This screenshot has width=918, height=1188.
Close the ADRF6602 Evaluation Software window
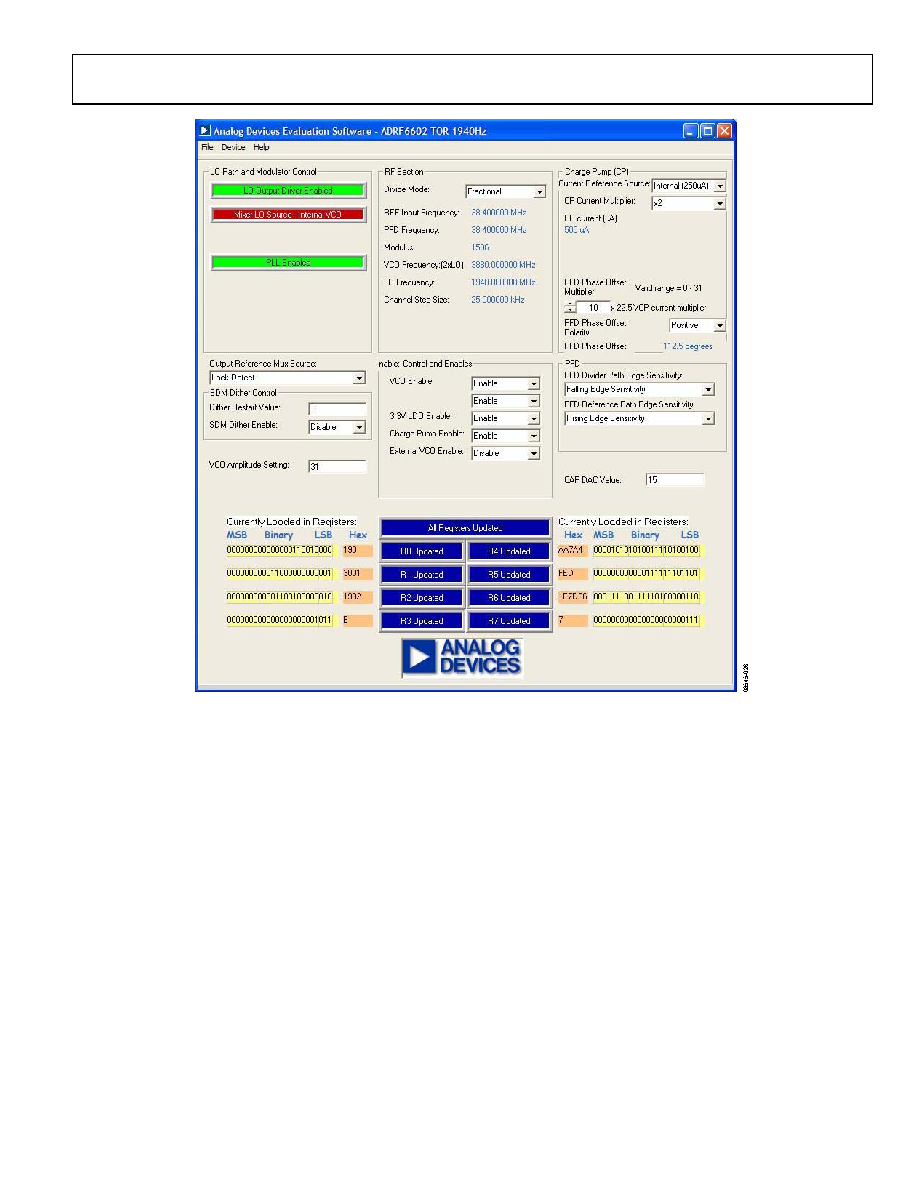[725, 130]
